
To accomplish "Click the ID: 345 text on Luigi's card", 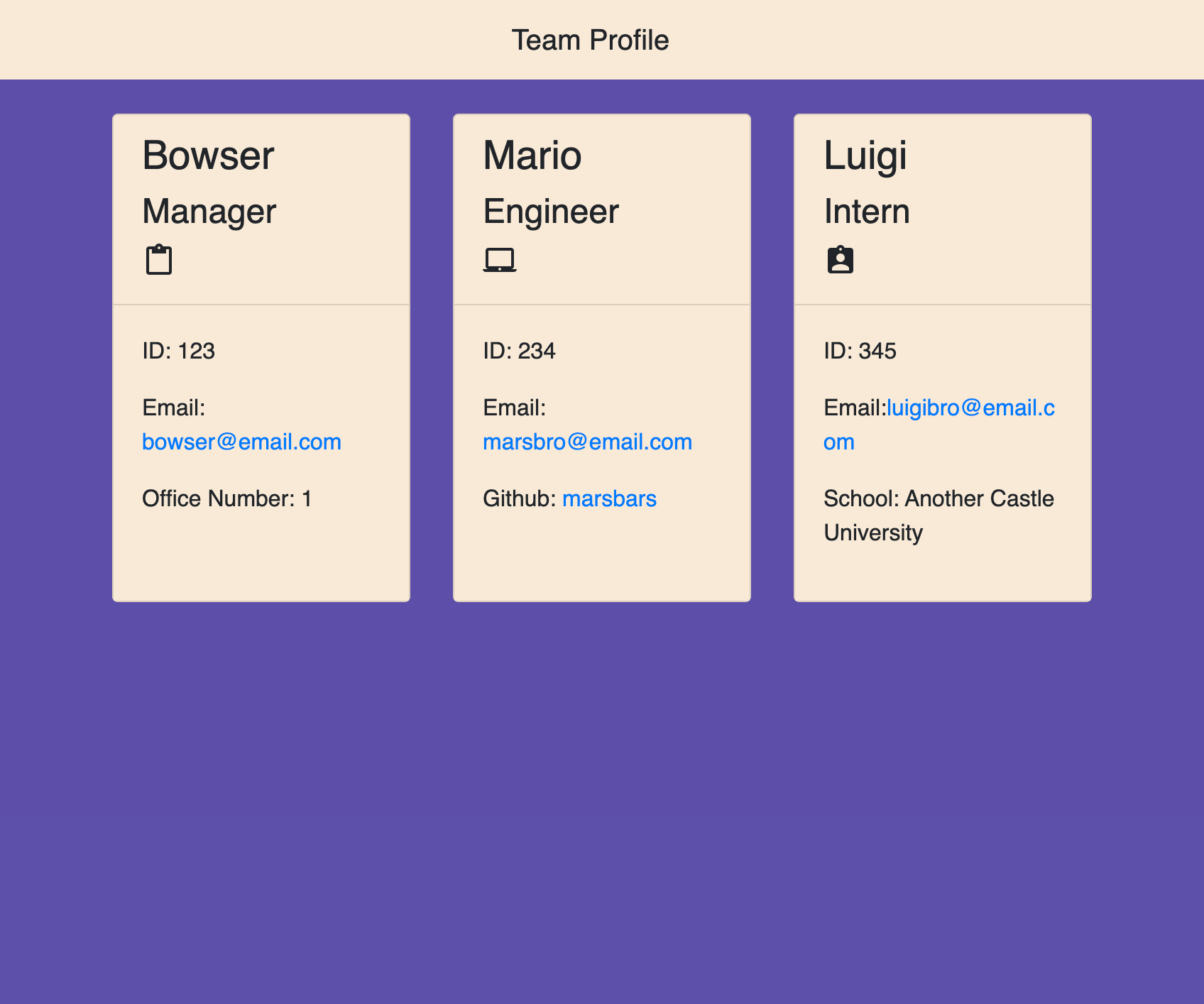I will (860, 351).
